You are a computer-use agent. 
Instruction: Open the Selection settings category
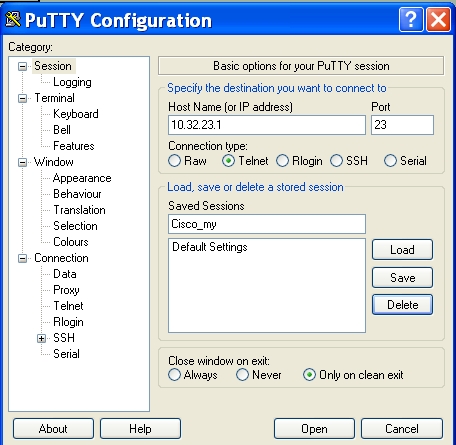click(x=75, y=226)
